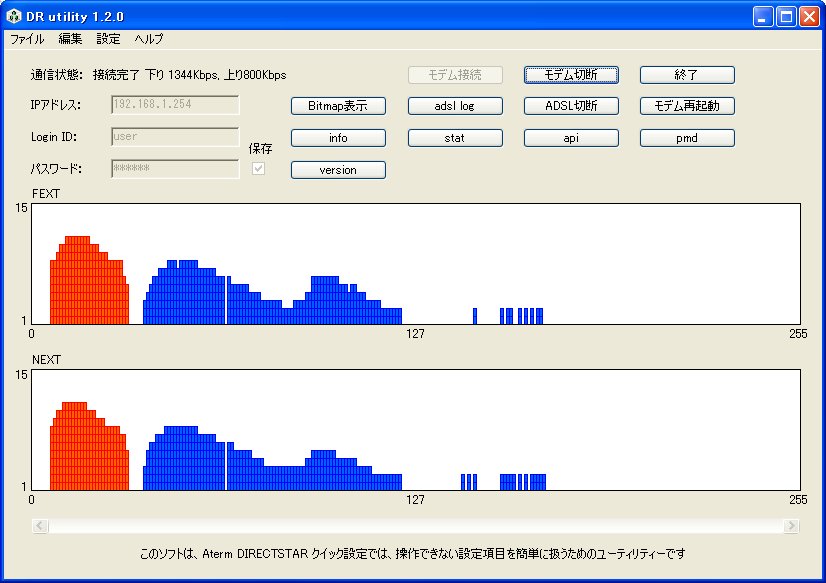Click the horizontal scrollbar left arrow
The width and height of the screenshot is (826, 583).
(41, 526)
